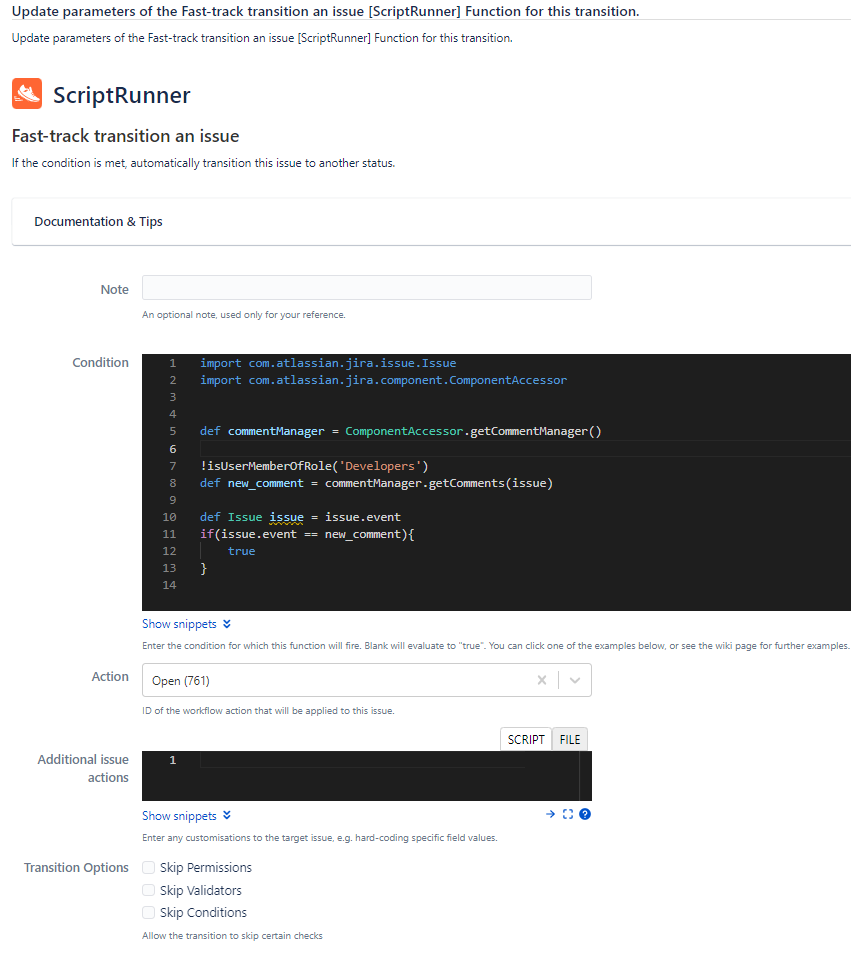Enable Skip Permissions checkbox
Viewport: 851px width, 969px height.
point(148,868)
